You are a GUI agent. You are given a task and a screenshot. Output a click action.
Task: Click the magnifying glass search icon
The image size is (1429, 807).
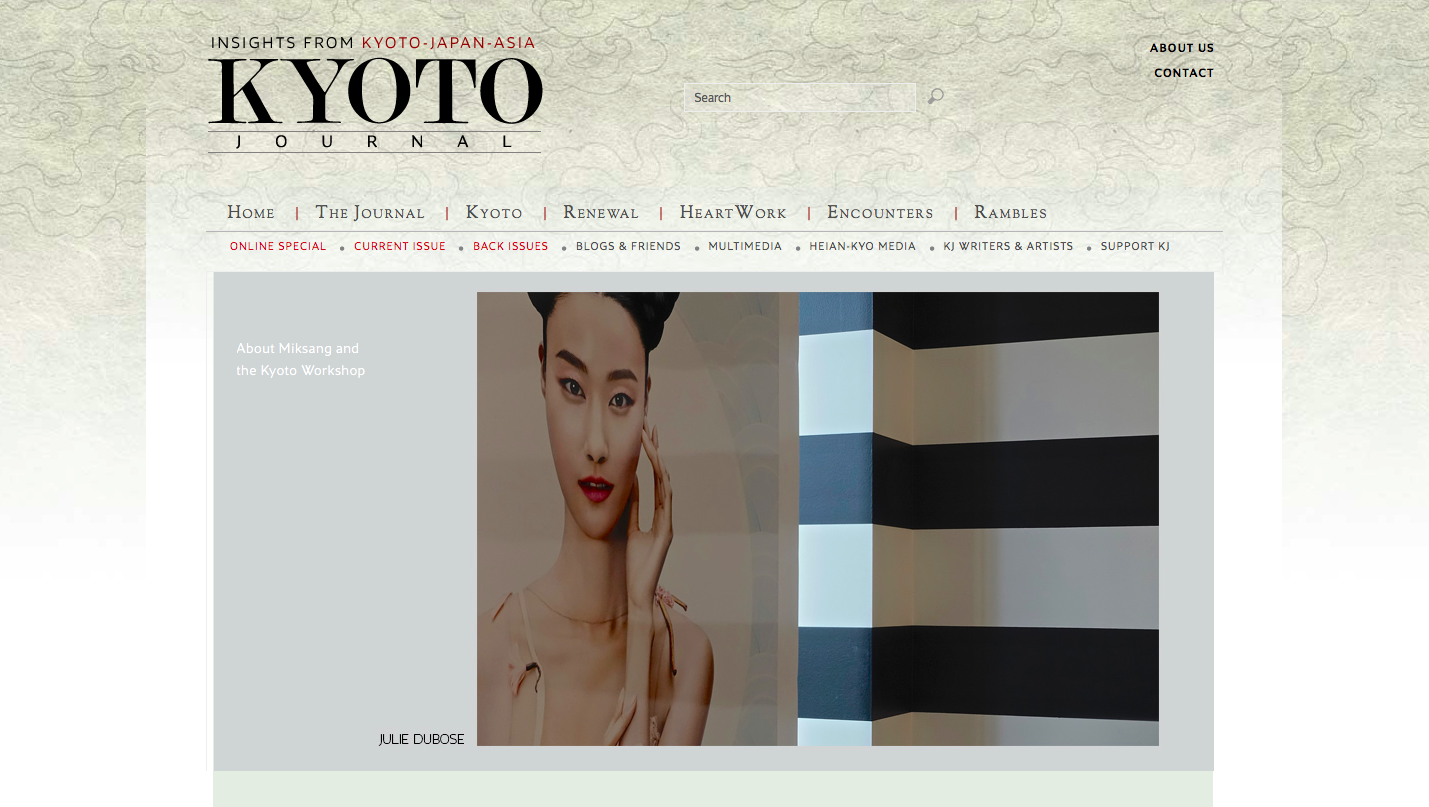point(935,97)
